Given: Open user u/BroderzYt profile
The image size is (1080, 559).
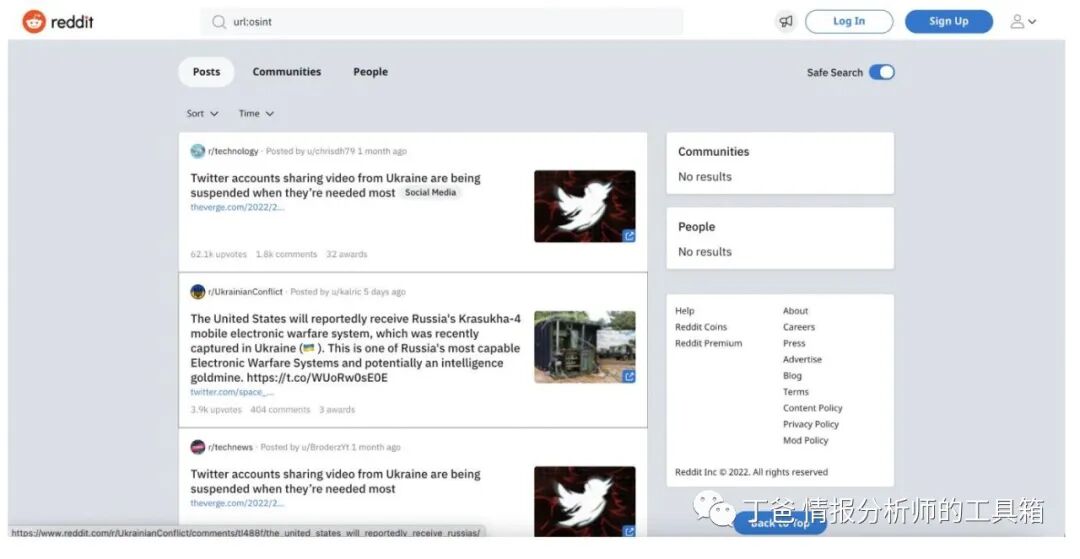Looking at the screenshot, I should (x=325, y=447).
